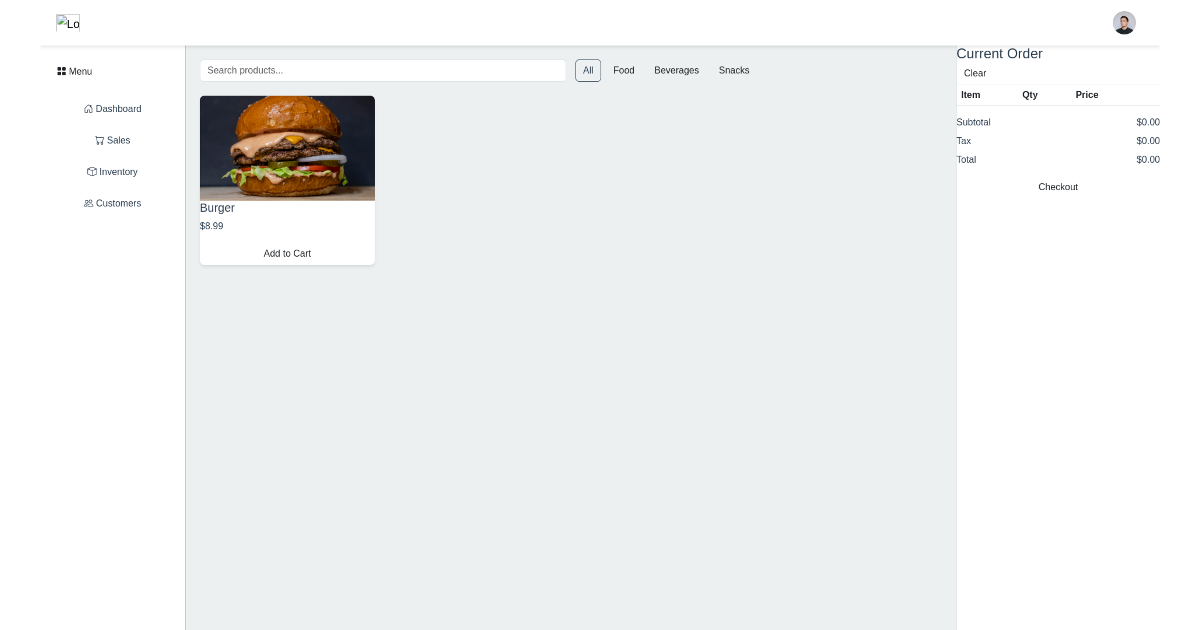Select the Dashboard home icon
The height and width of the screenshot is (630, 1200).
[x=89, y=109]
